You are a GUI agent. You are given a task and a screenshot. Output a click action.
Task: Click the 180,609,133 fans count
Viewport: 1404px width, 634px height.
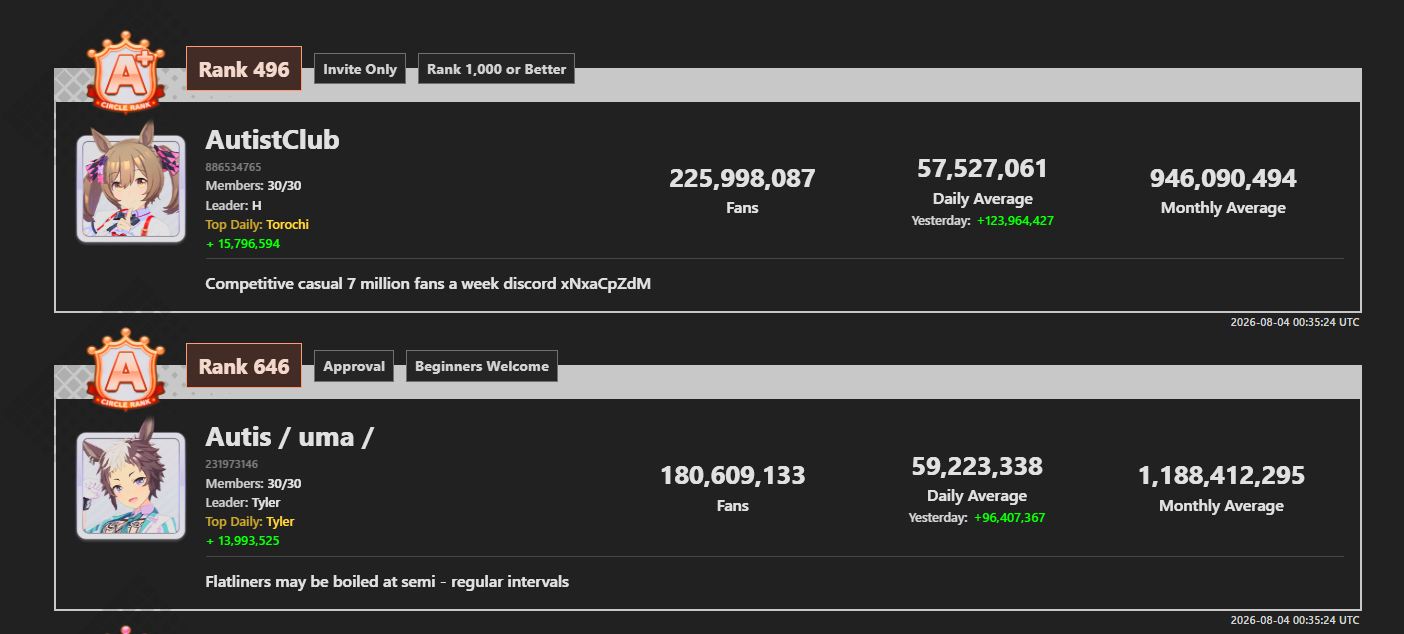[x=733, y=476]
